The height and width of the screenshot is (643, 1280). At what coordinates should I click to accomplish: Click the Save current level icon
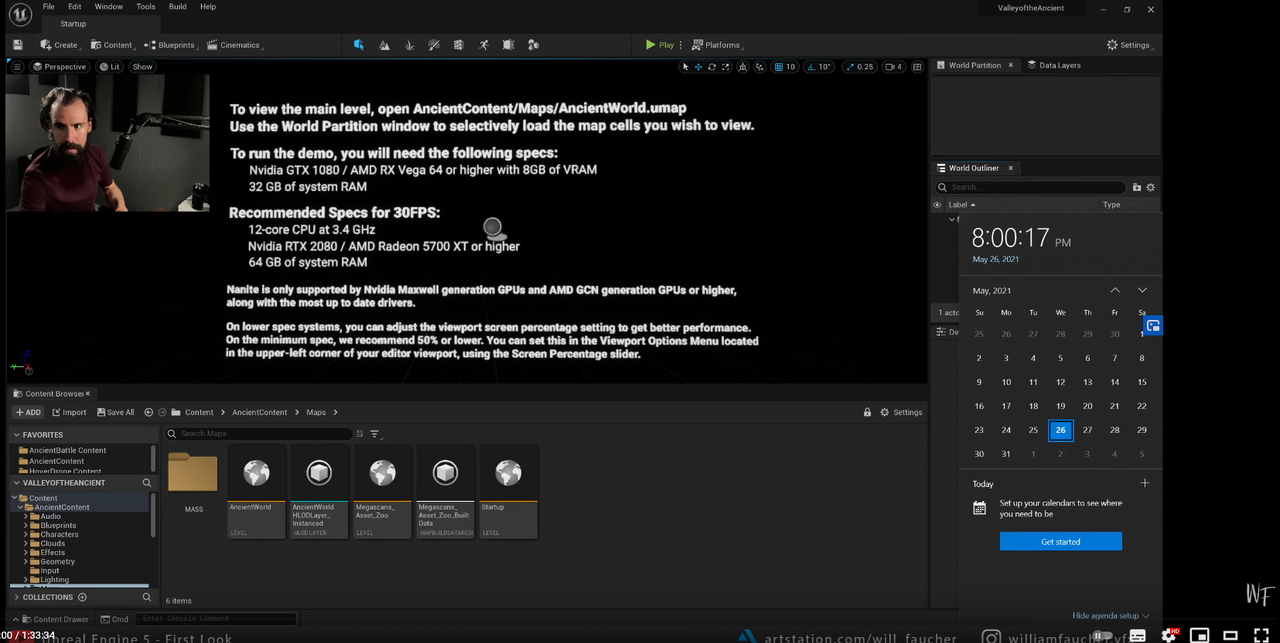coord(18,45)
